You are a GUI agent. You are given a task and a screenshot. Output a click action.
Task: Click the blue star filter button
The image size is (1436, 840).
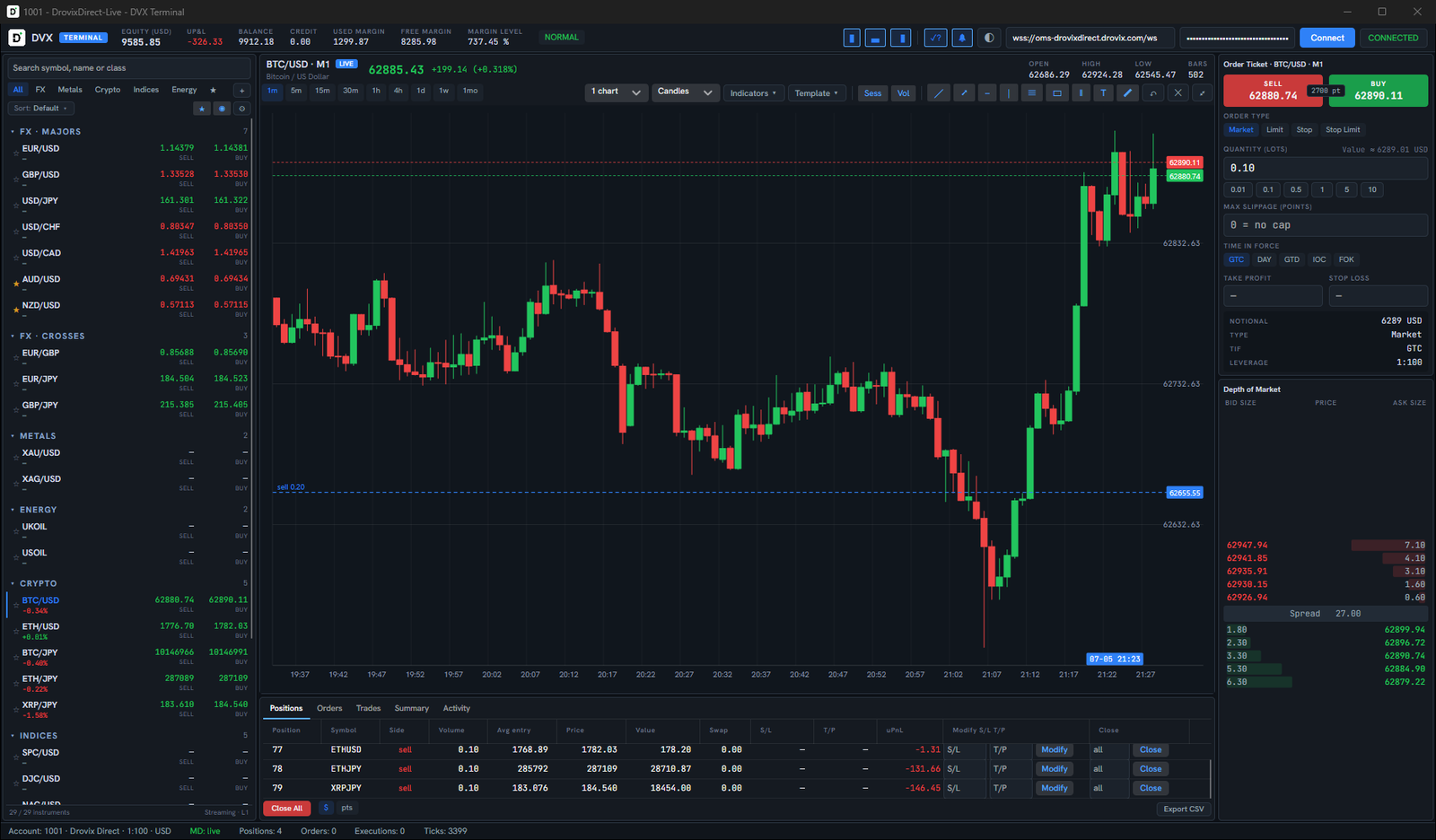click(202, 109)
